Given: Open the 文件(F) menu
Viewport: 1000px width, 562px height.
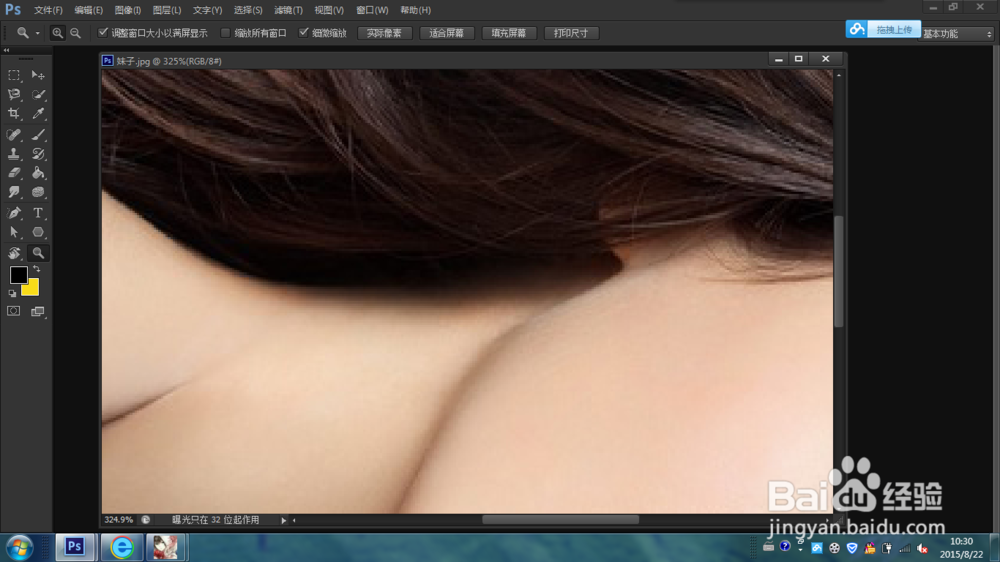Looking at the screenshot, I should [48, 10].
